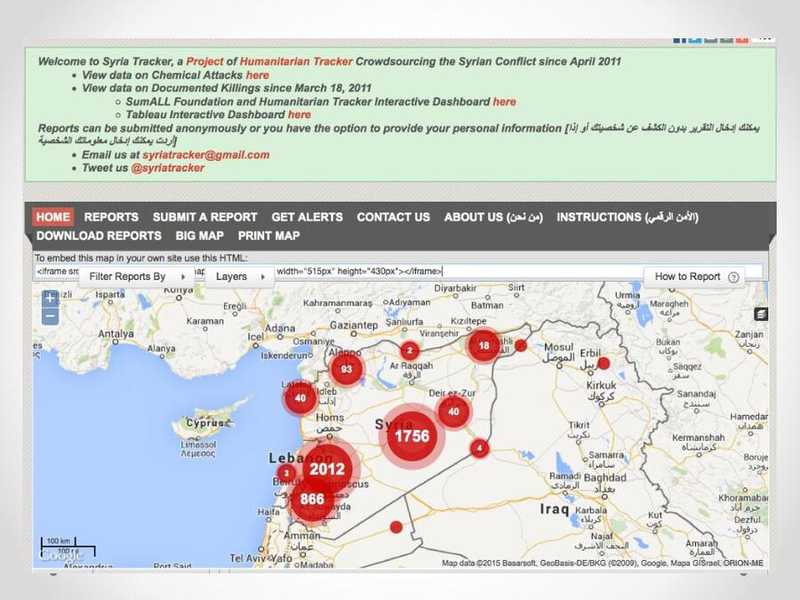
Task: Follow the Humanitarian Tracker link
Action: tap(296, 62)
